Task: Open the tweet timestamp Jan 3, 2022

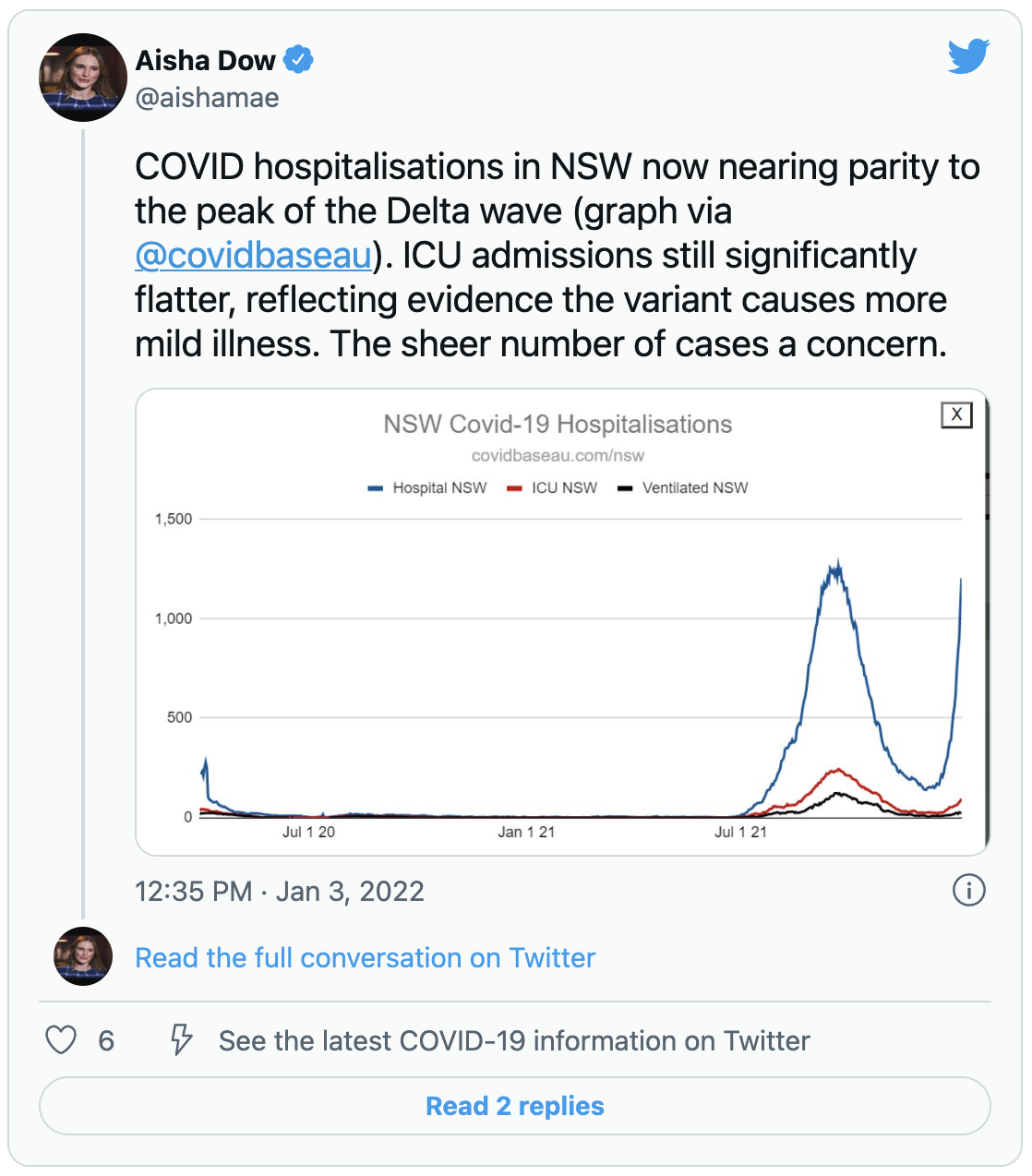Action: (x=280, y=892)
